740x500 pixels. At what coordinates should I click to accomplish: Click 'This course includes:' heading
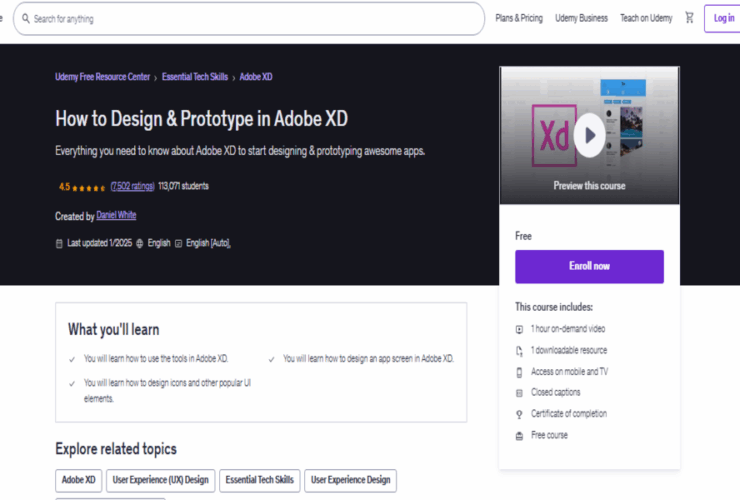tap(554, 307)
